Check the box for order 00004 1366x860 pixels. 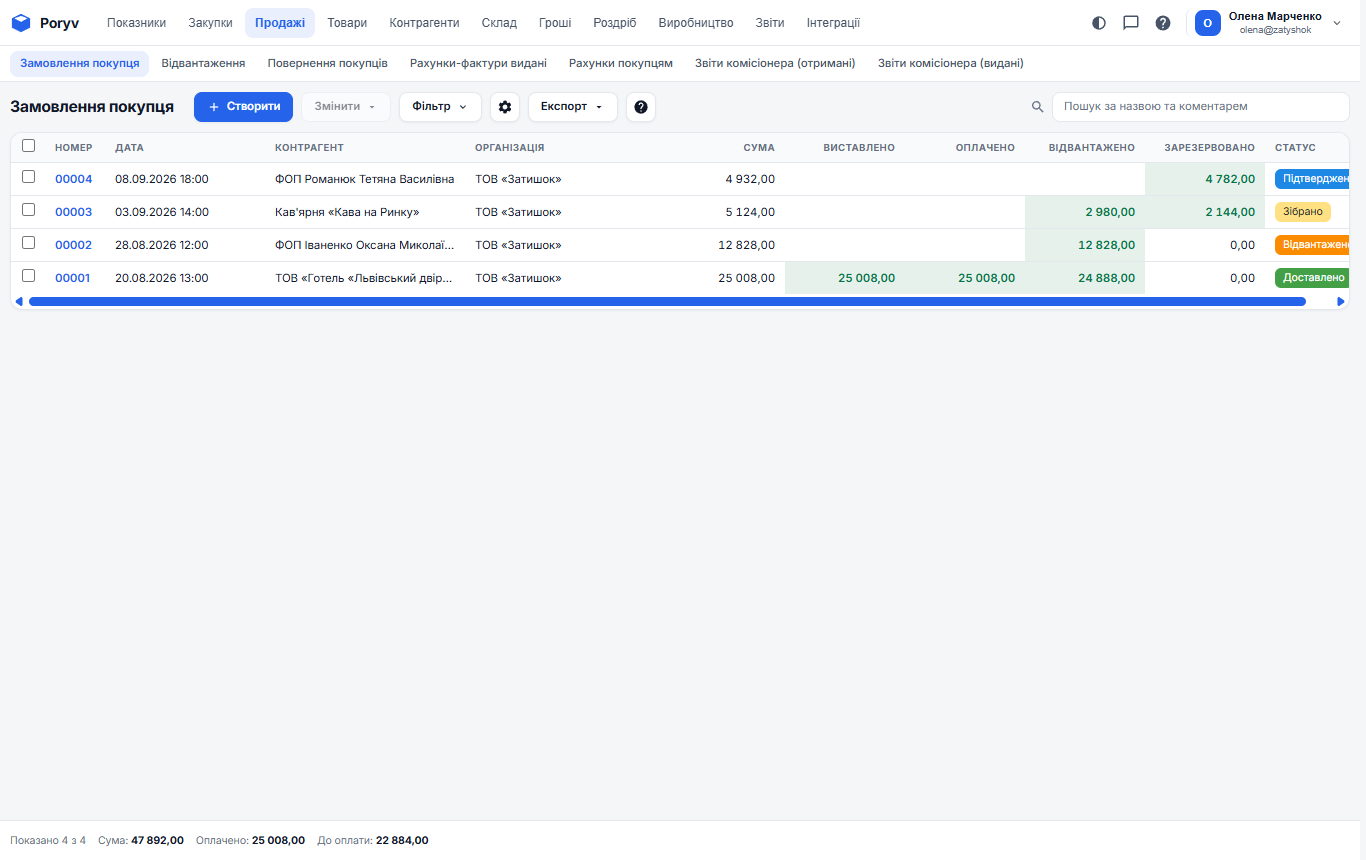29,177
